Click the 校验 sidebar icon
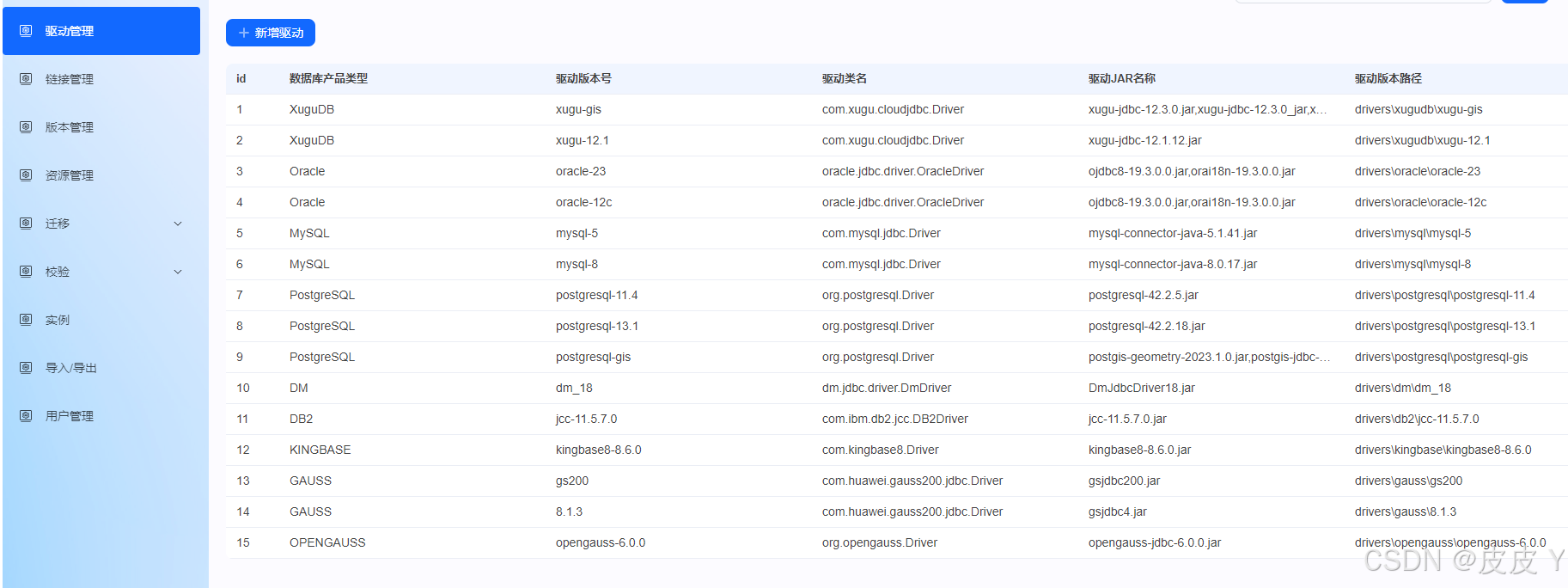 click(26, 272)
